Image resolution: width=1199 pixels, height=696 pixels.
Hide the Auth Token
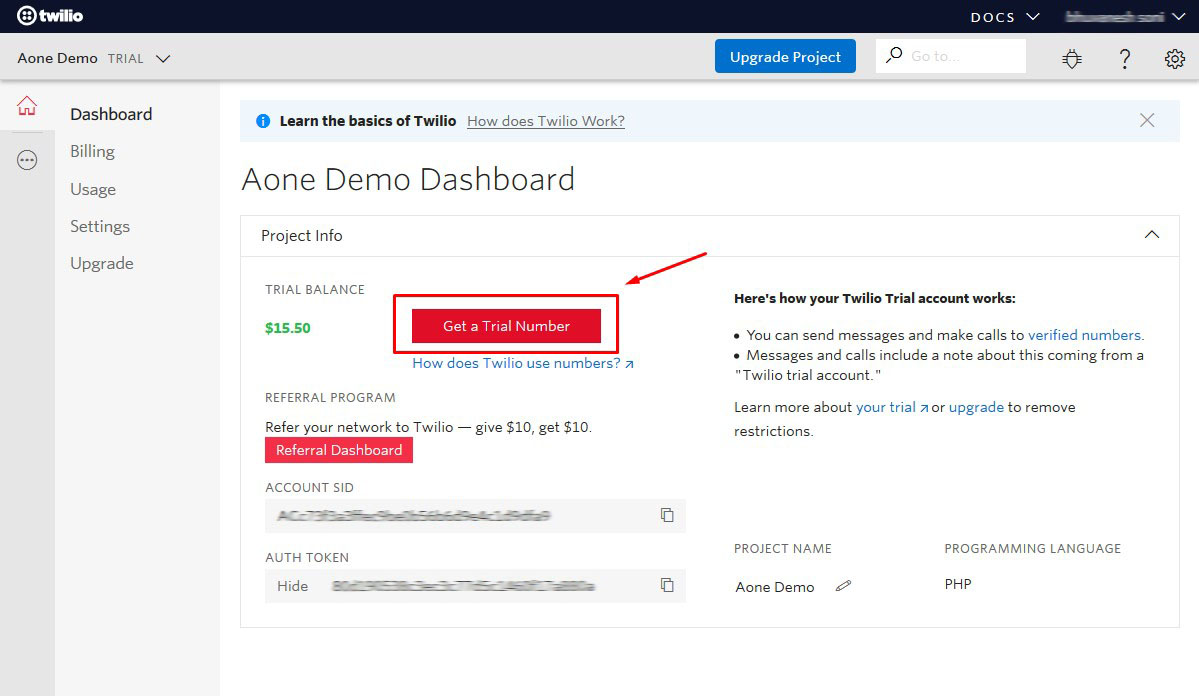pos(292,586)
